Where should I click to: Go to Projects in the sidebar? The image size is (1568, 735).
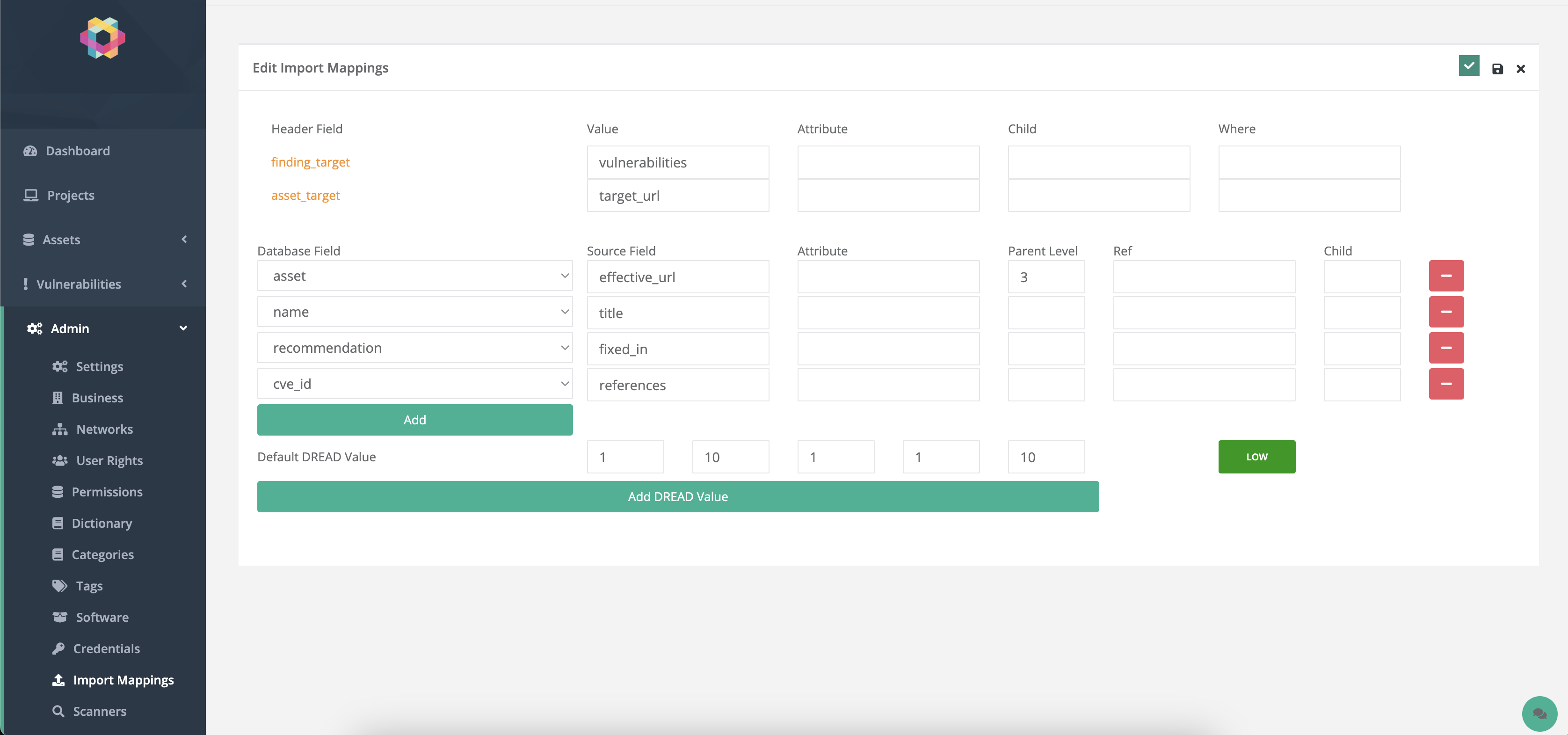click(71, 195)
